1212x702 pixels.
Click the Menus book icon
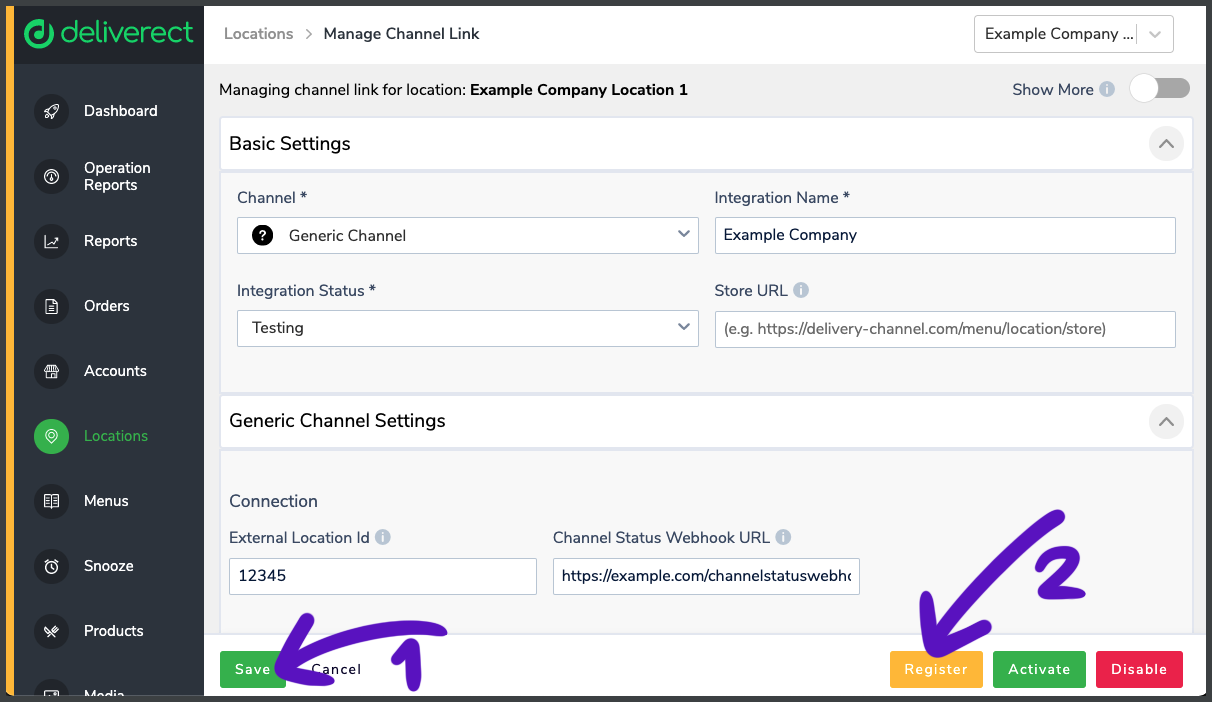(x=51, y=501)
